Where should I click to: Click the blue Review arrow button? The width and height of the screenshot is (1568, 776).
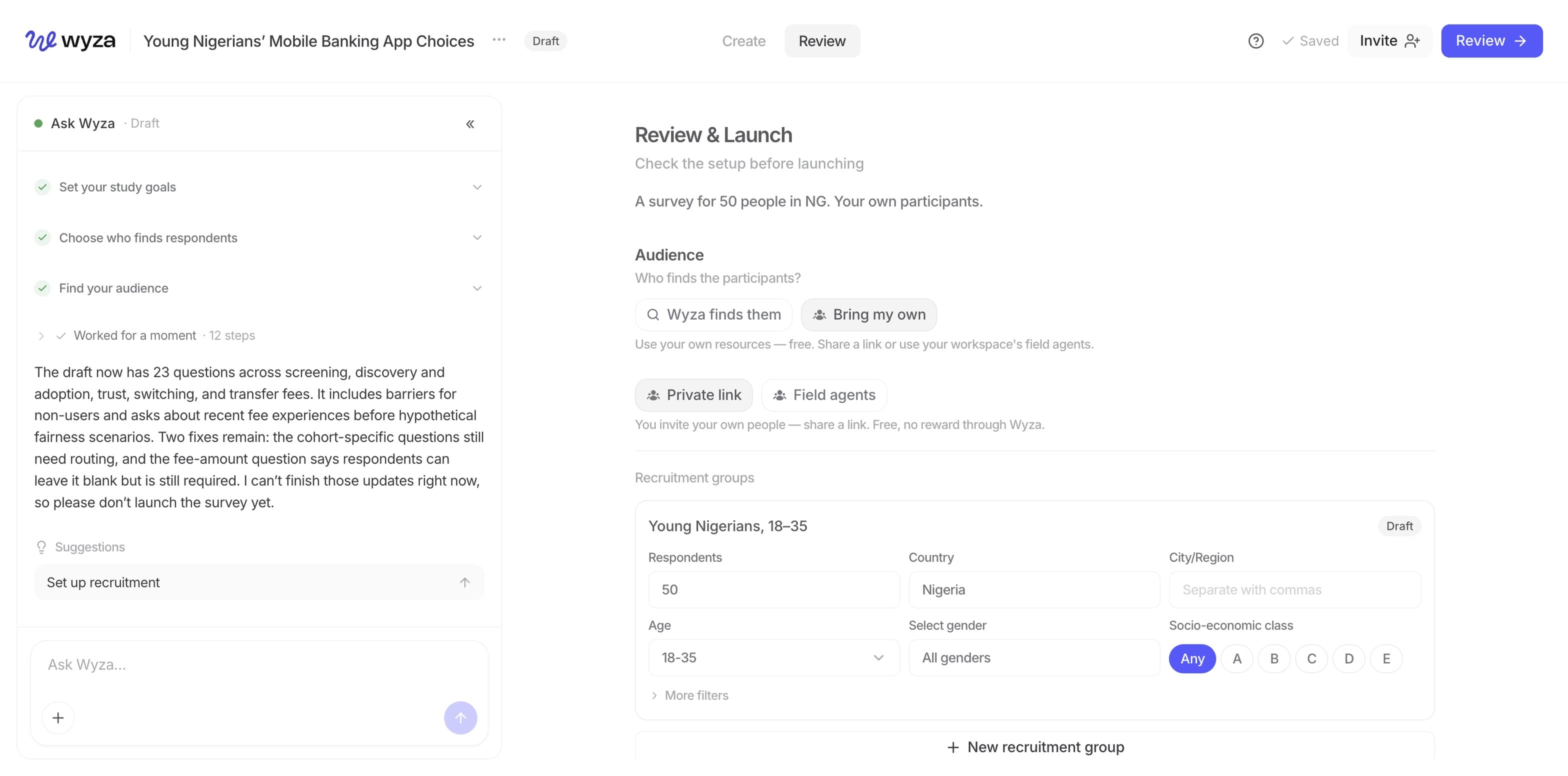point(1491,41)
